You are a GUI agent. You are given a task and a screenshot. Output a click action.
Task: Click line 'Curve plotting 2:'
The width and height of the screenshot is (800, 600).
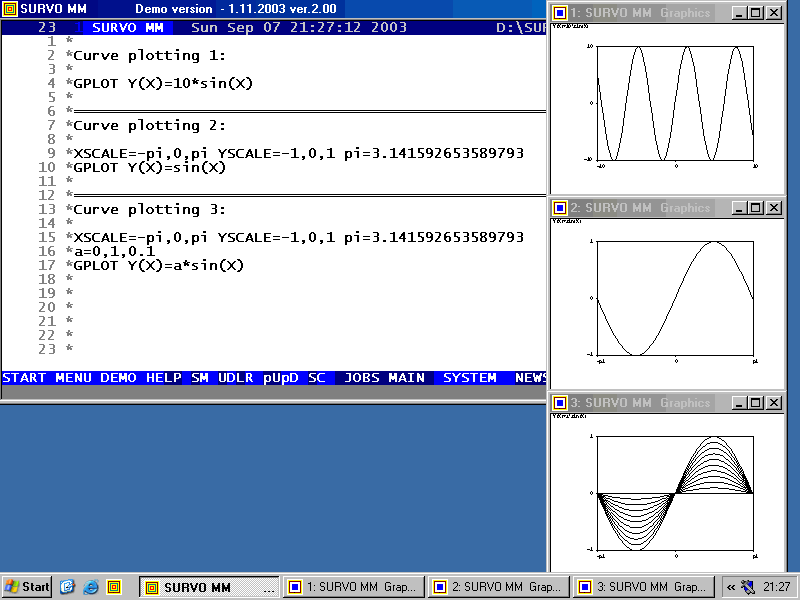coord(149,126)
